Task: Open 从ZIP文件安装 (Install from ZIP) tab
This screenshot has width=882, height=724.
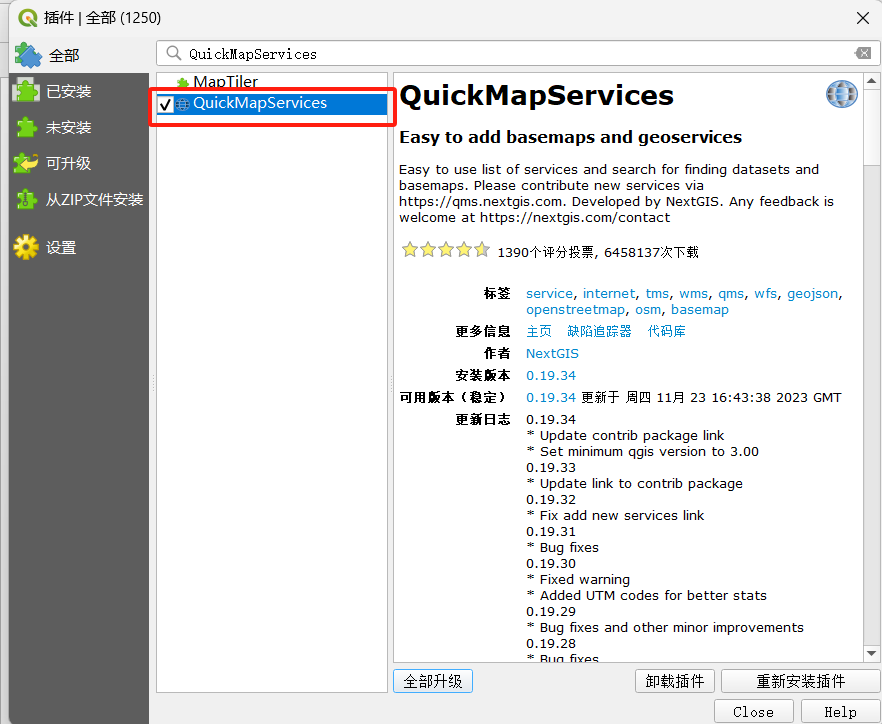Action: tap(79, 199)
